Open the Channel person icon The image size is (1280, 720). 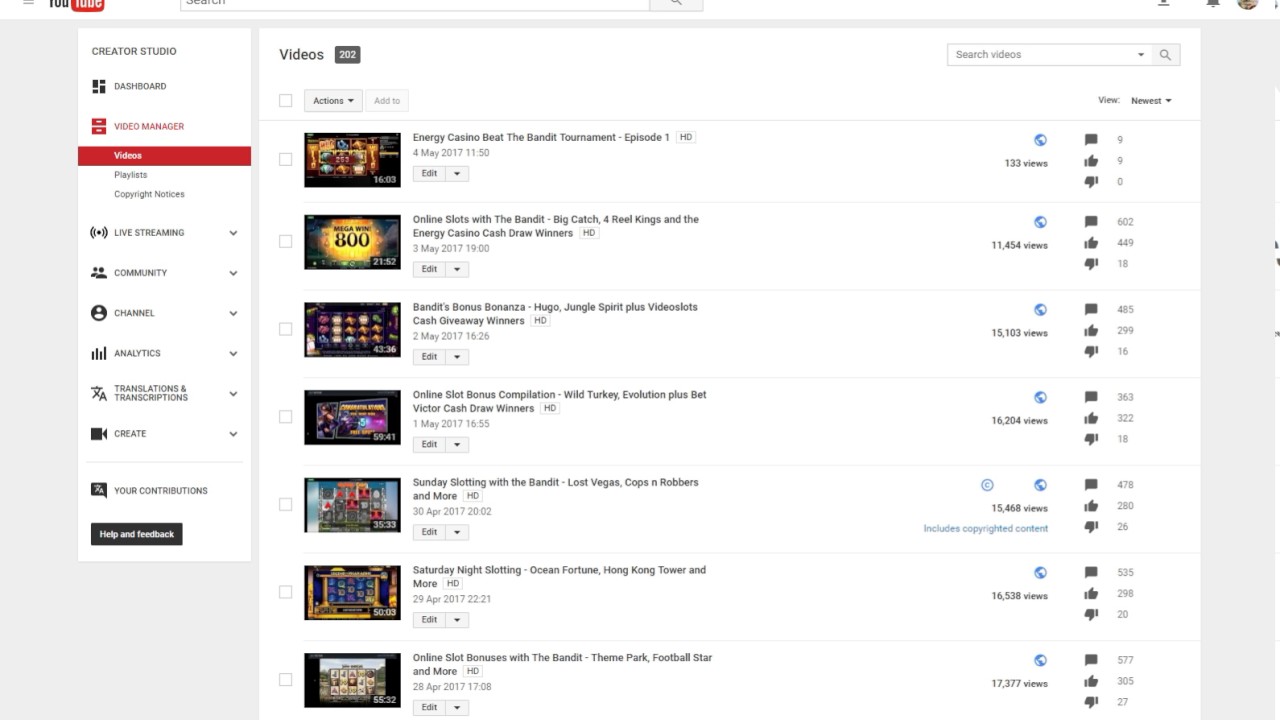tap(99, 313)
